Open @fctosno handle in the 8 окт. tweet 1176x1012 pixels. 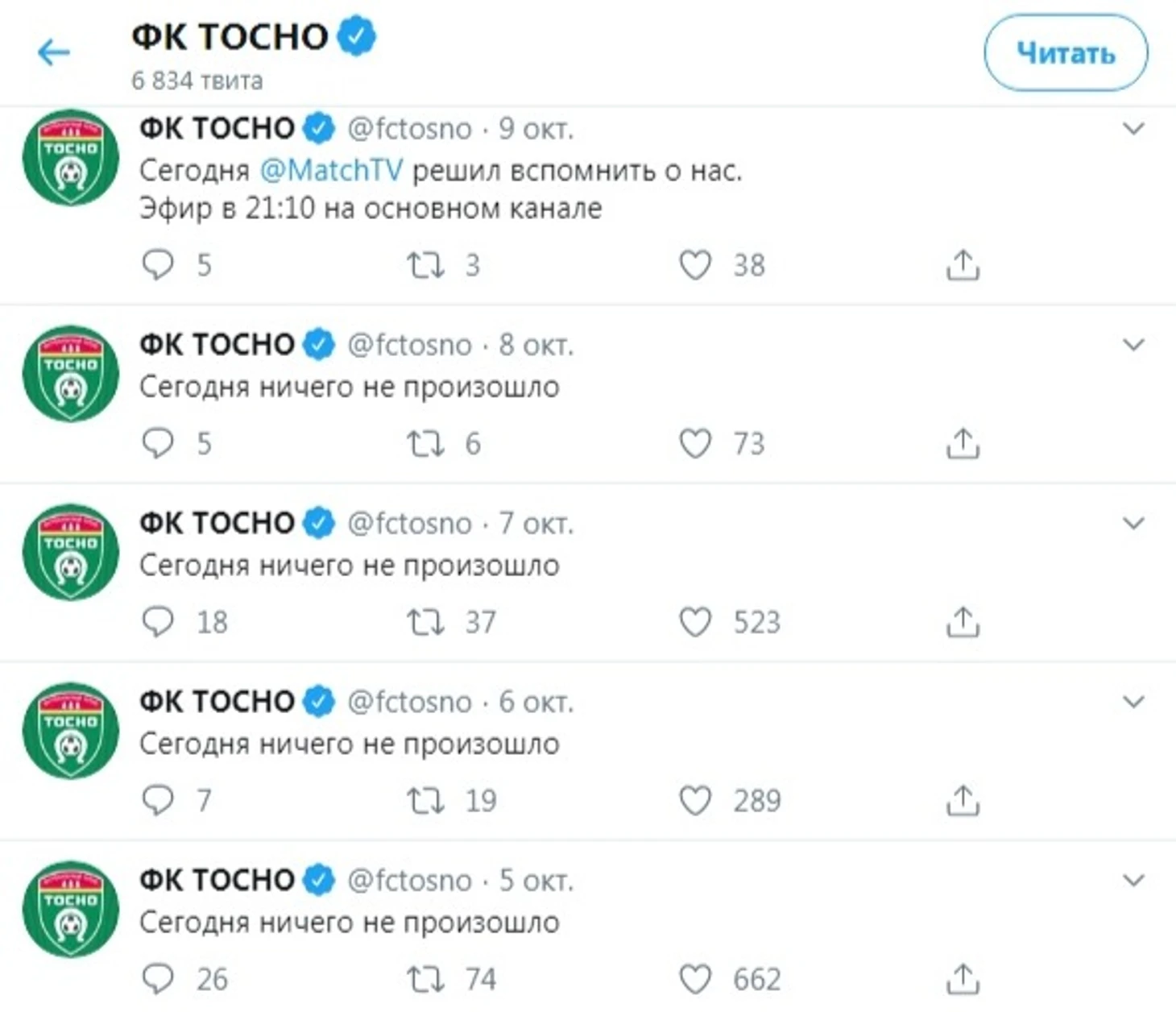point(409,345)
